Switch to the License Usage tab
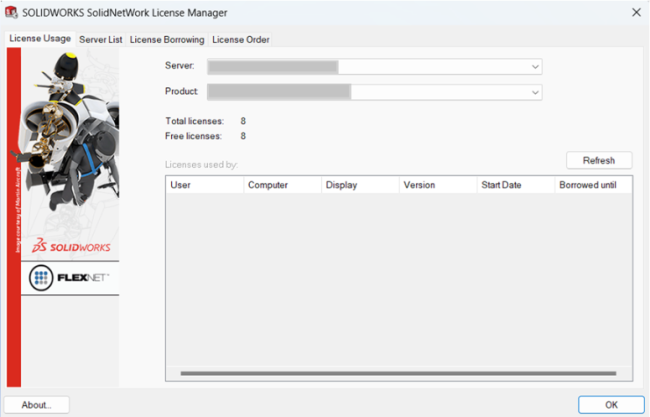This screenshot has width=650, height=417. (39, 39)
